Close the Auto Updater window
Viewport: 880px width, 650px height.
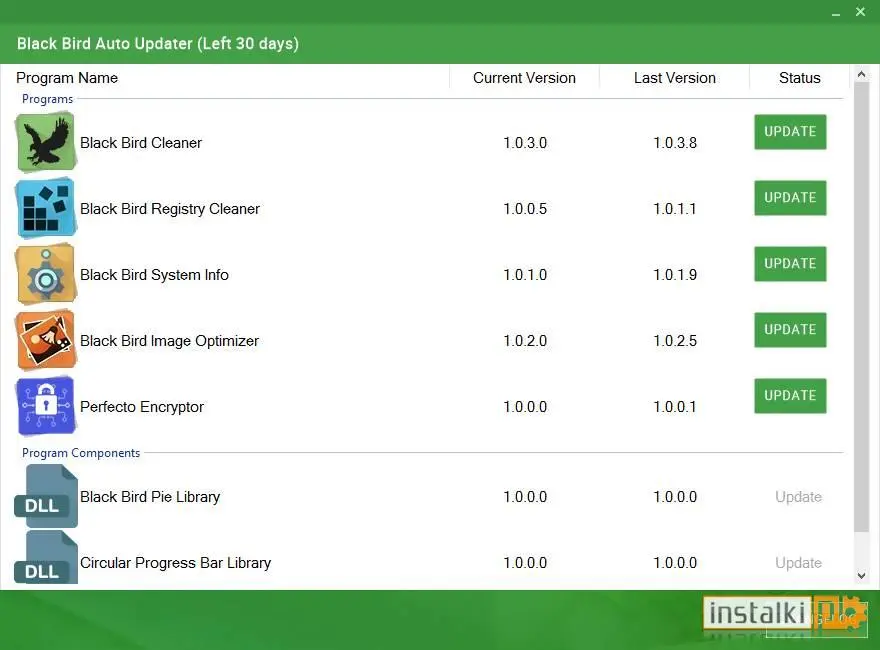860,11
